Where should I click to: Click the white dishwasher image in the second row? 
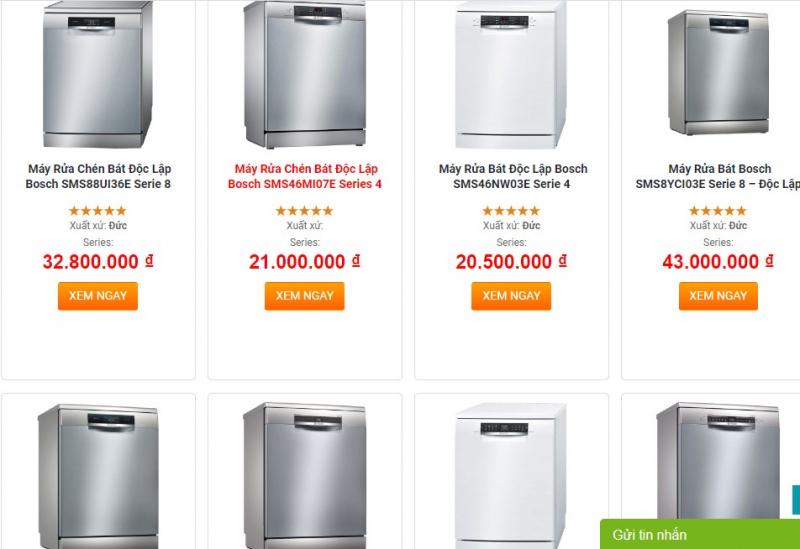pos(511,475)
